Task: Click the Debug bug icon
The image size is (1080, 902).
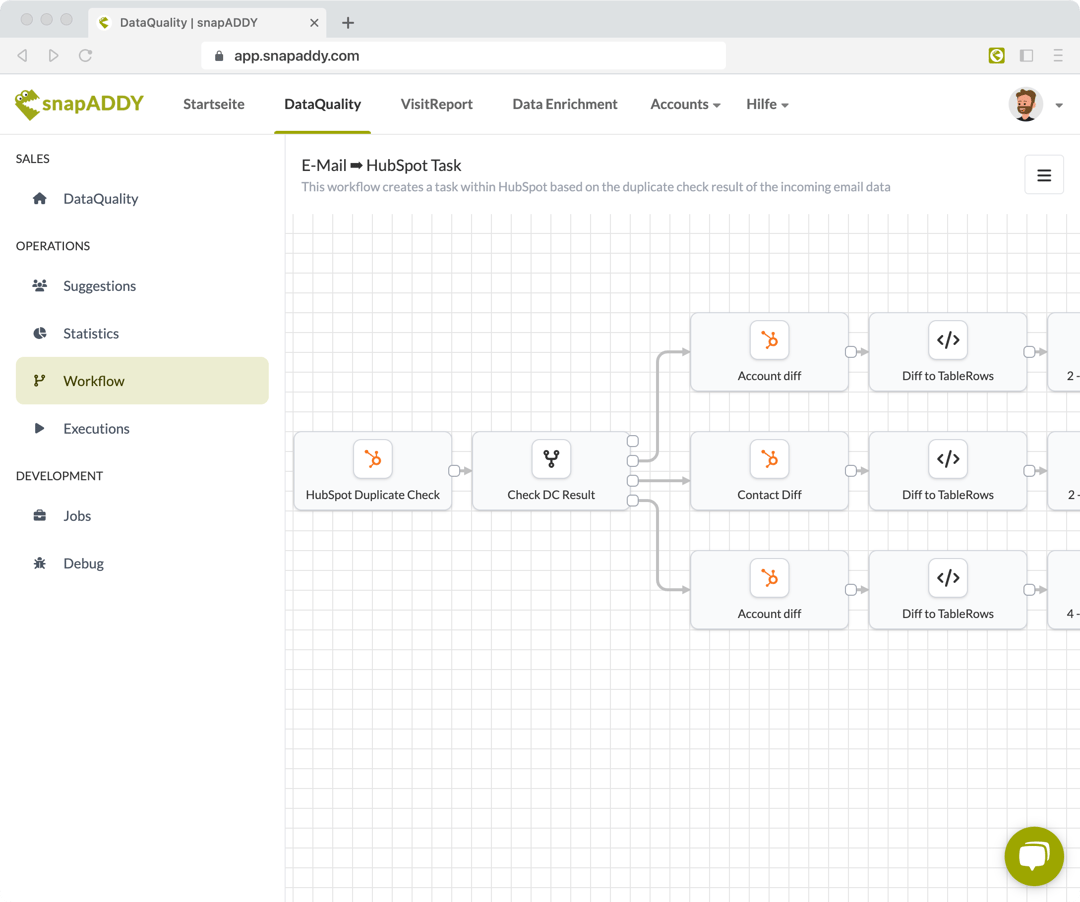Action: (x=39, y=563)
